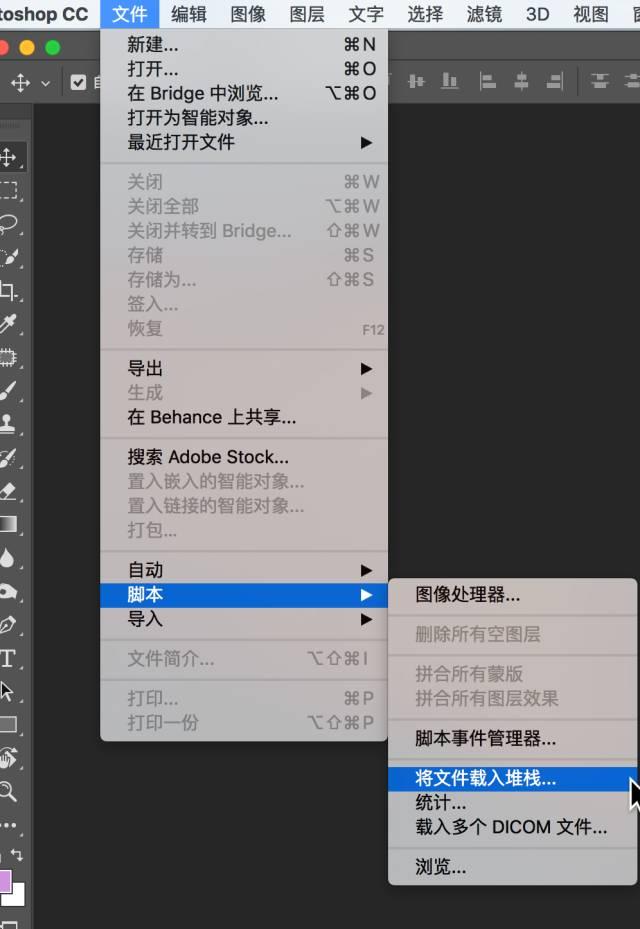
Task: Click the align right edges icon
Action: [x=555, y=81]
